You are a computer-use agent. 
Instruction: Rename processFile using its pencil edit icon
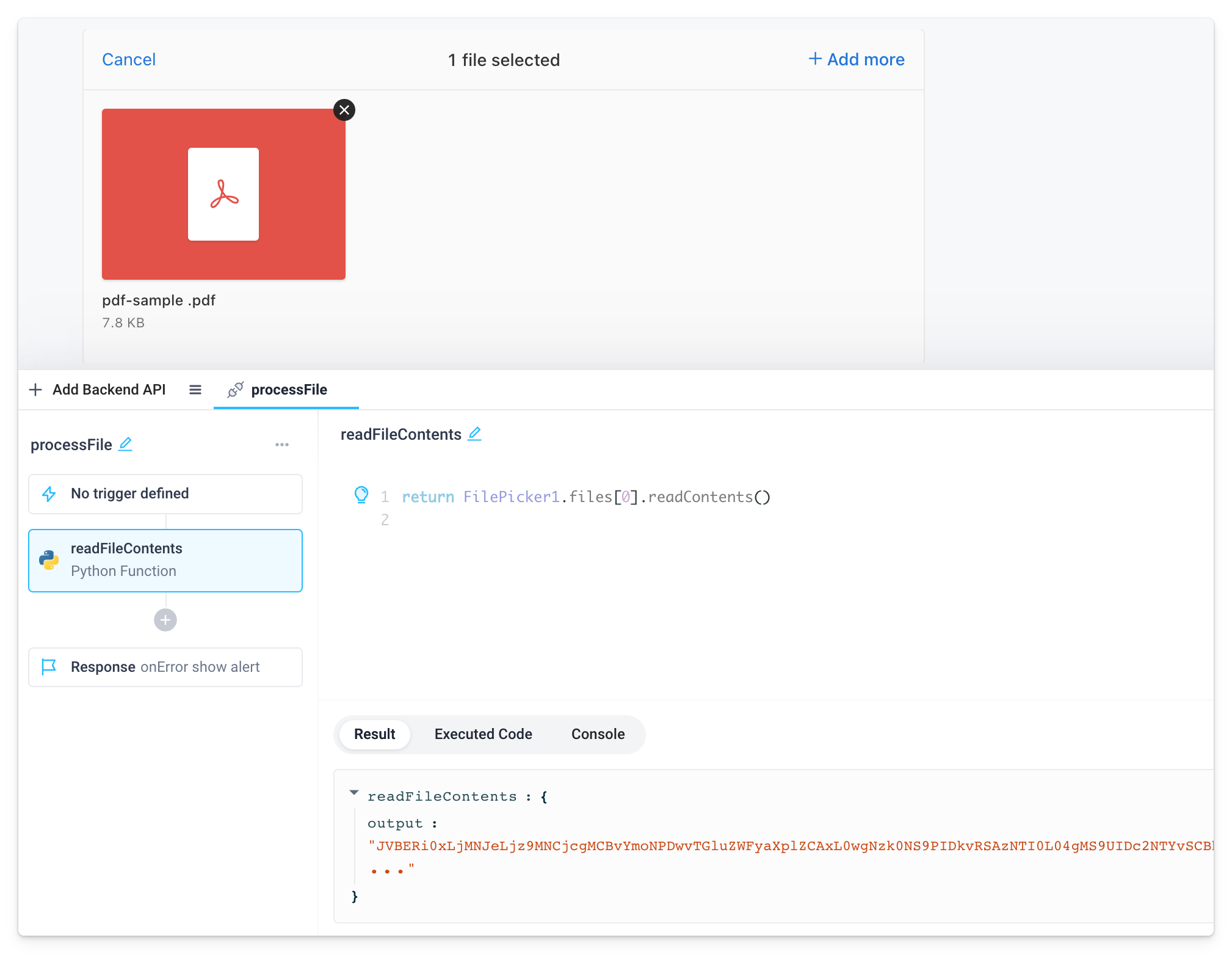click(126, 445)
